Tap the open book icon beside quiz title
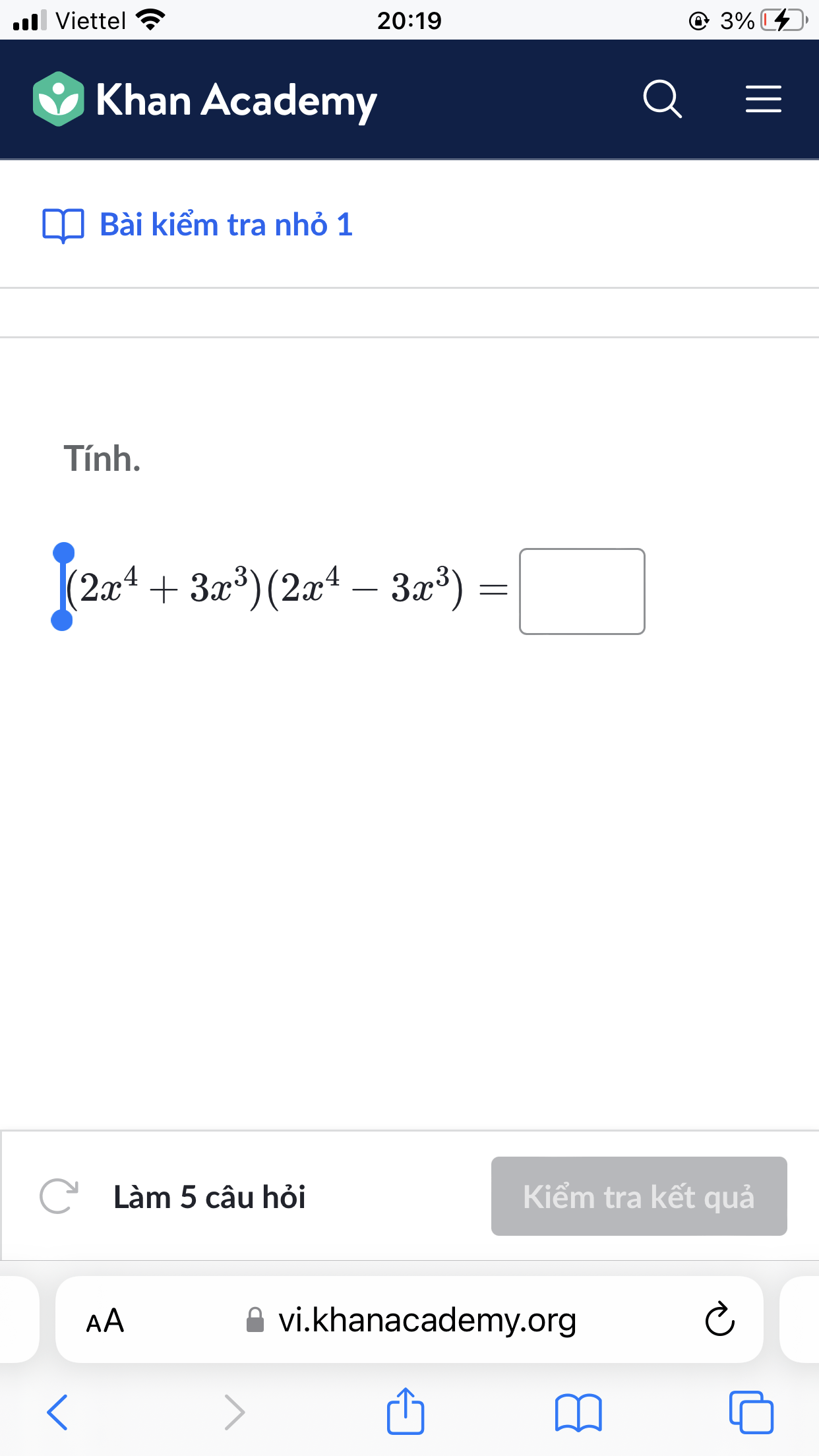This screenshot has height=1456, width=819. tap(63, 226)
